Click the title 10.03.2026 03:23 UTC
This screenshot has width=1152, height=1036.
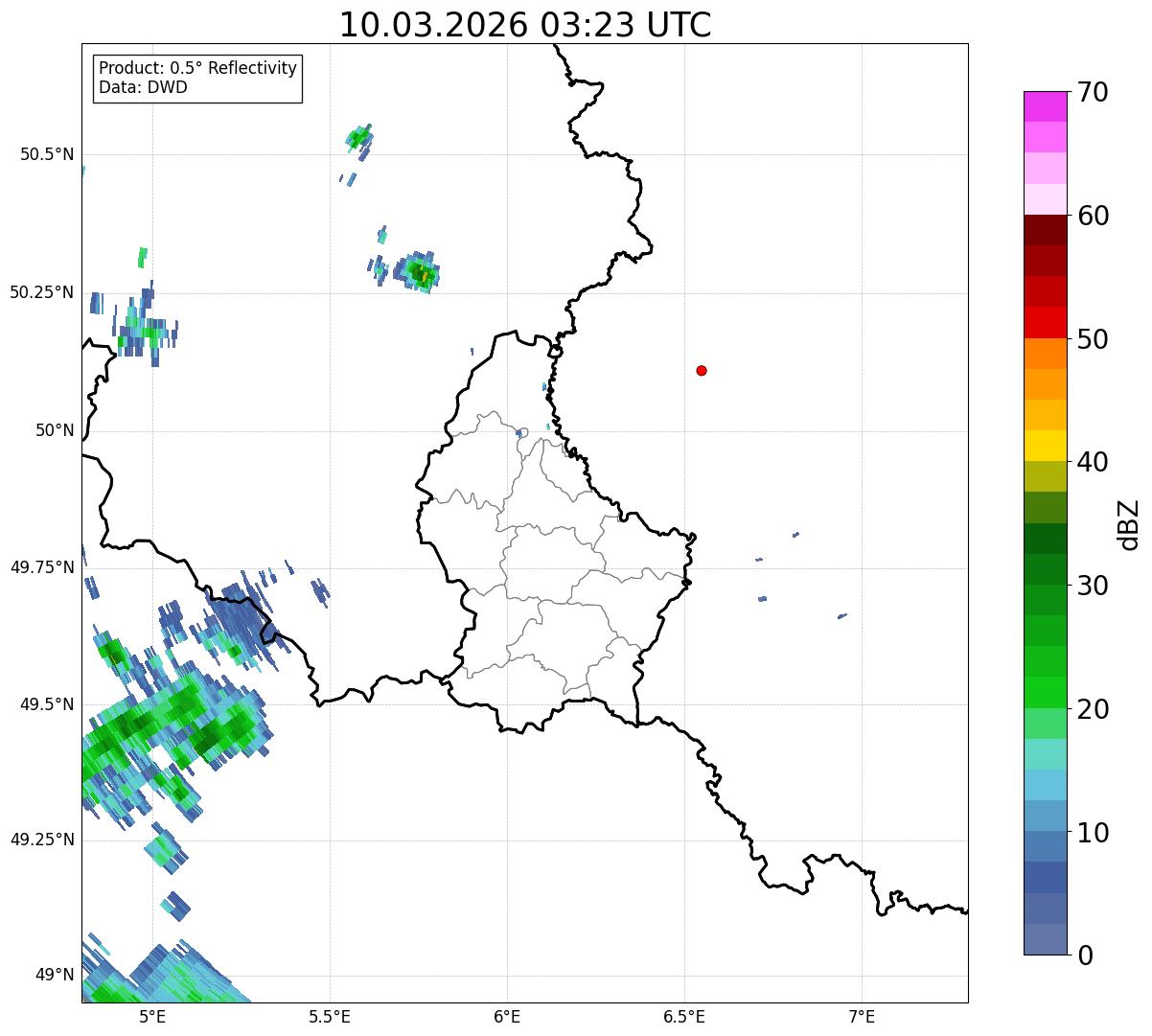coord(525,25)
